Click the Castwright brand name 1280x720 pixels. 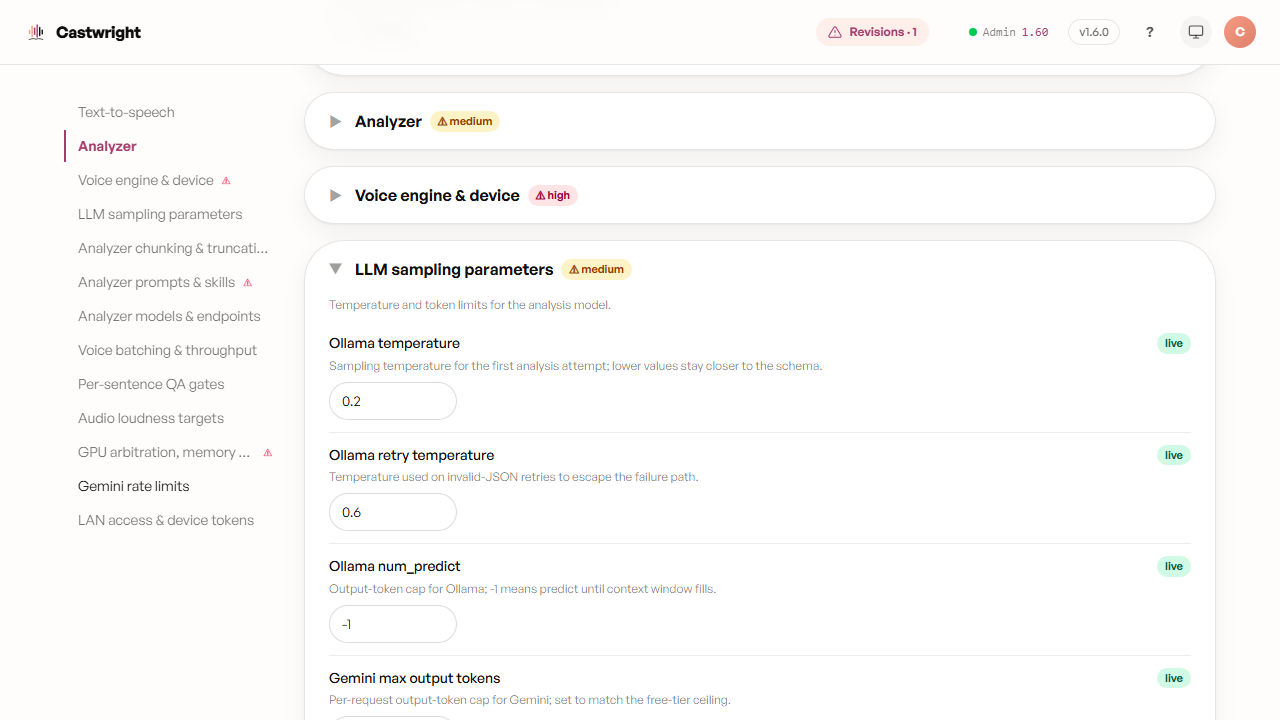98,33
